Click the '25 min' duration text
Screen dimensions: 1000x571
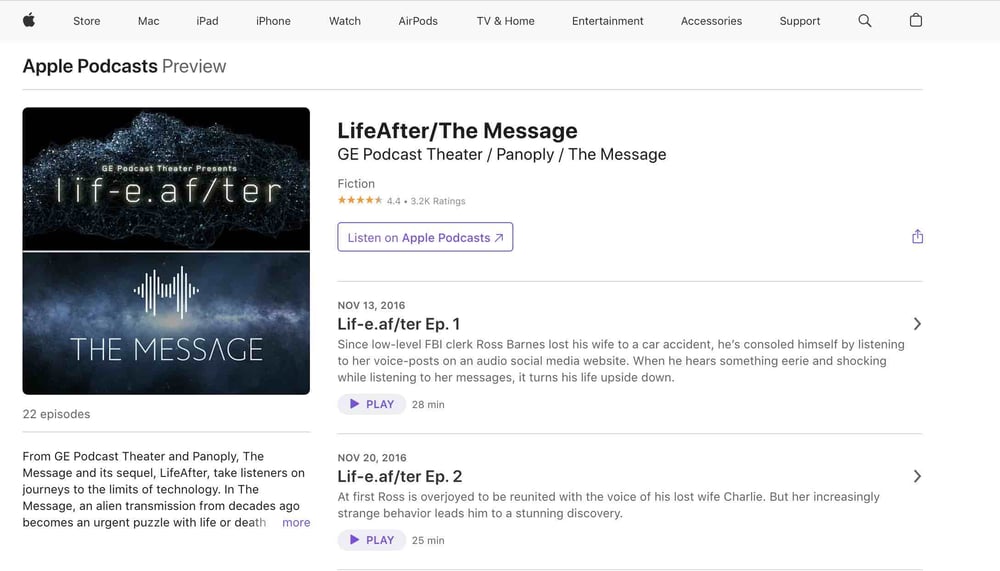tap(428, 540)
